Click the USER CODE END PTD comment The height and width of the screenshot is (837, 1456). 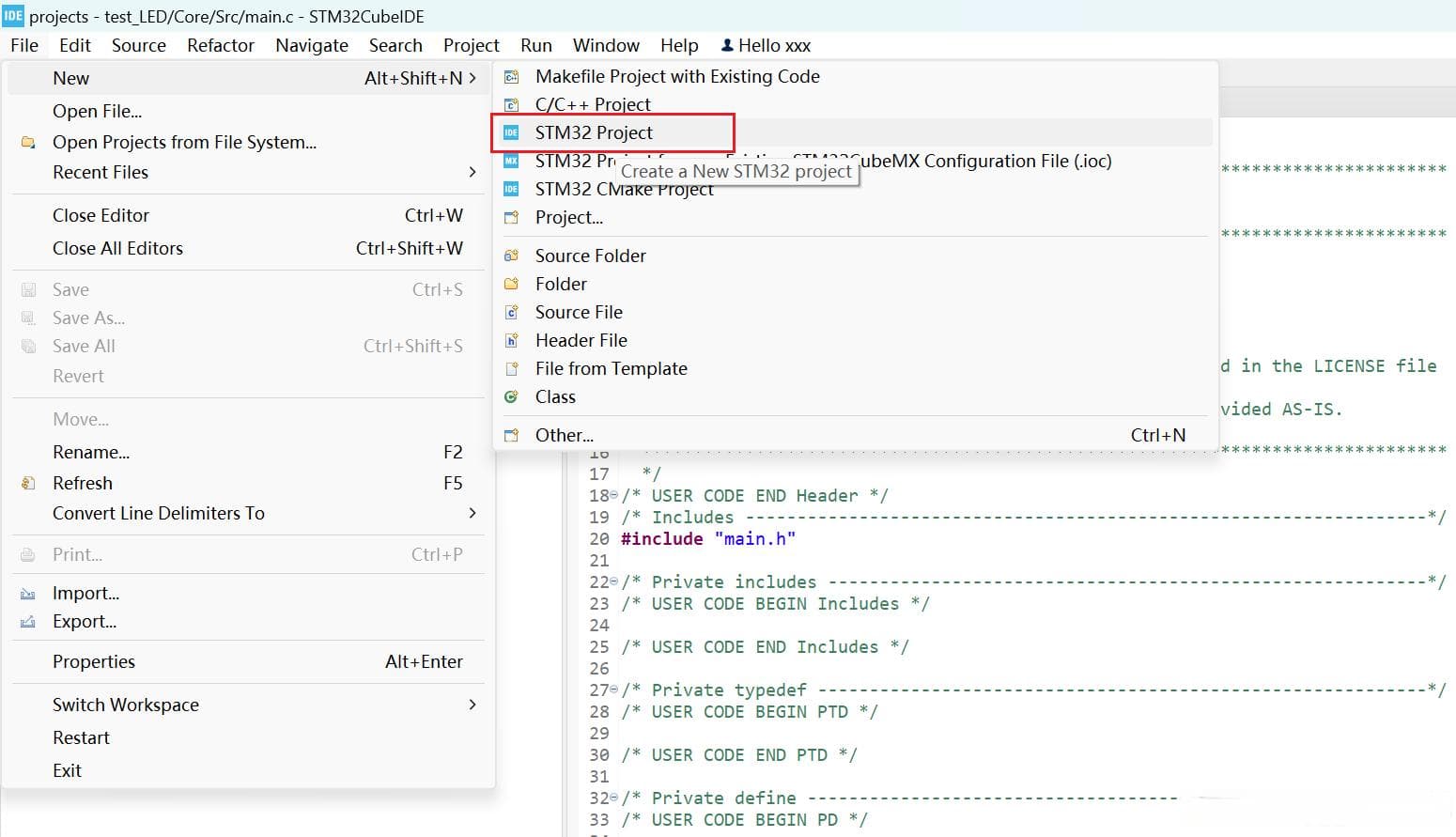coord(738,754)
